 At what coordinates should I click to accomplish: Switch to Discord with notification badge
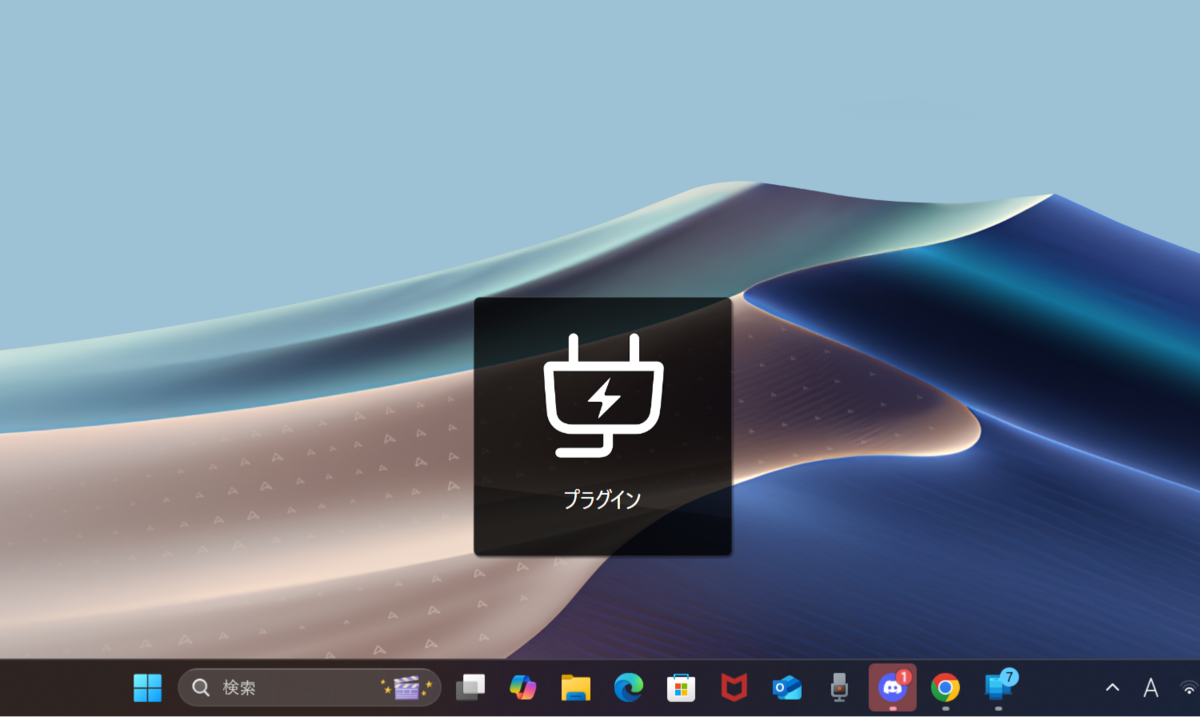pyautogui.click(x=892, y=687)
